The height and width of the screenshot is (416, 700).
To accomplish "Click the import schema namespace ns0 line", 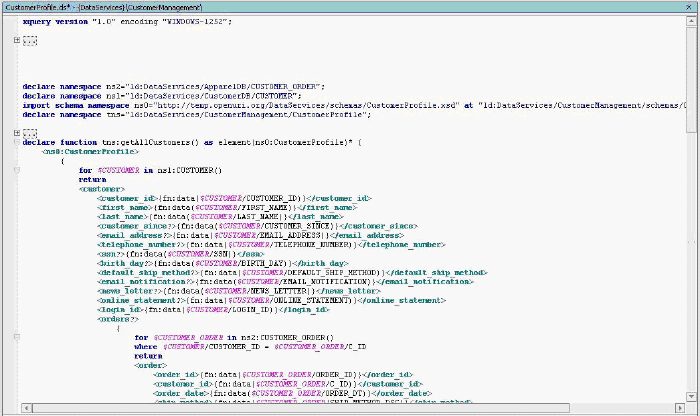I will pos(354,105).
